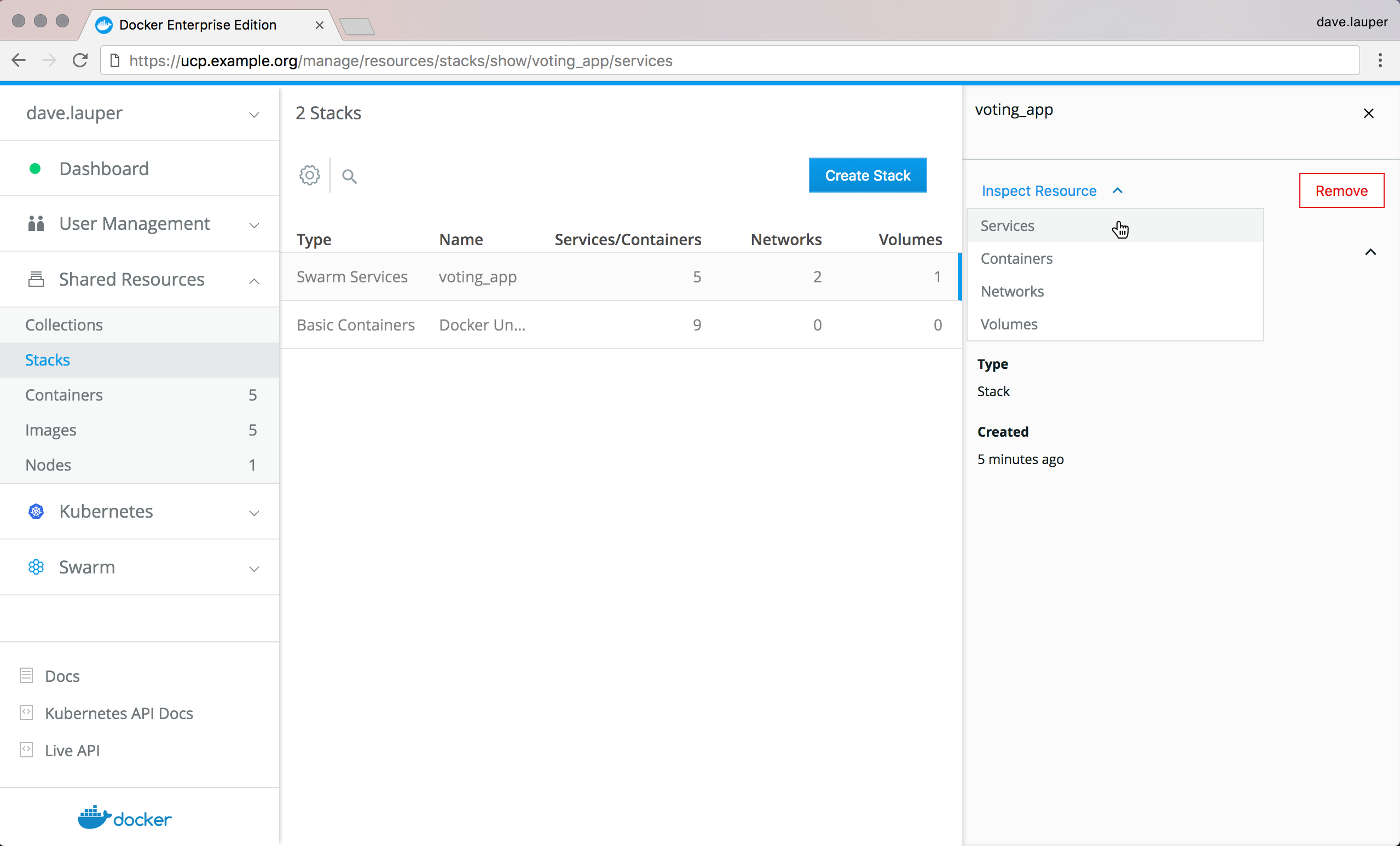Viewport: 1400px width, 846px height.
Task: Click the Kubernetes wheel icon in sidebar
Action: coord(36,511)
